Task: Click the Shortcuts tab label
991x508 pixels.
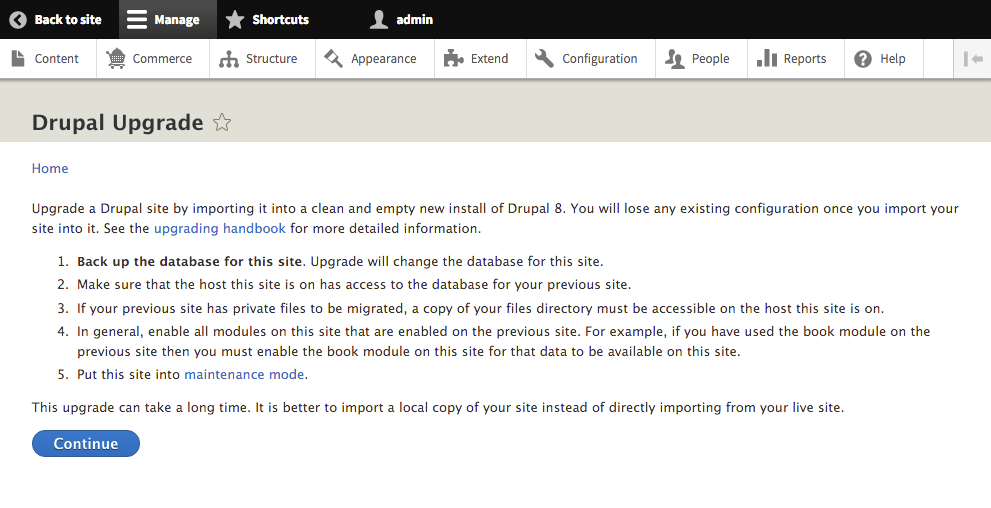Action: pos(281,20)
